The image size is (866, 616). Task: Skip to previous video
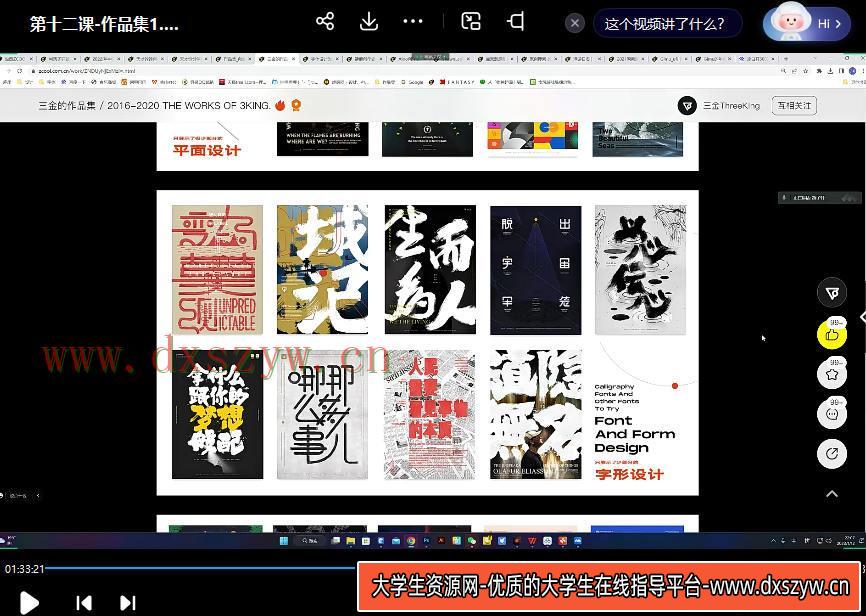coord(83,603)
